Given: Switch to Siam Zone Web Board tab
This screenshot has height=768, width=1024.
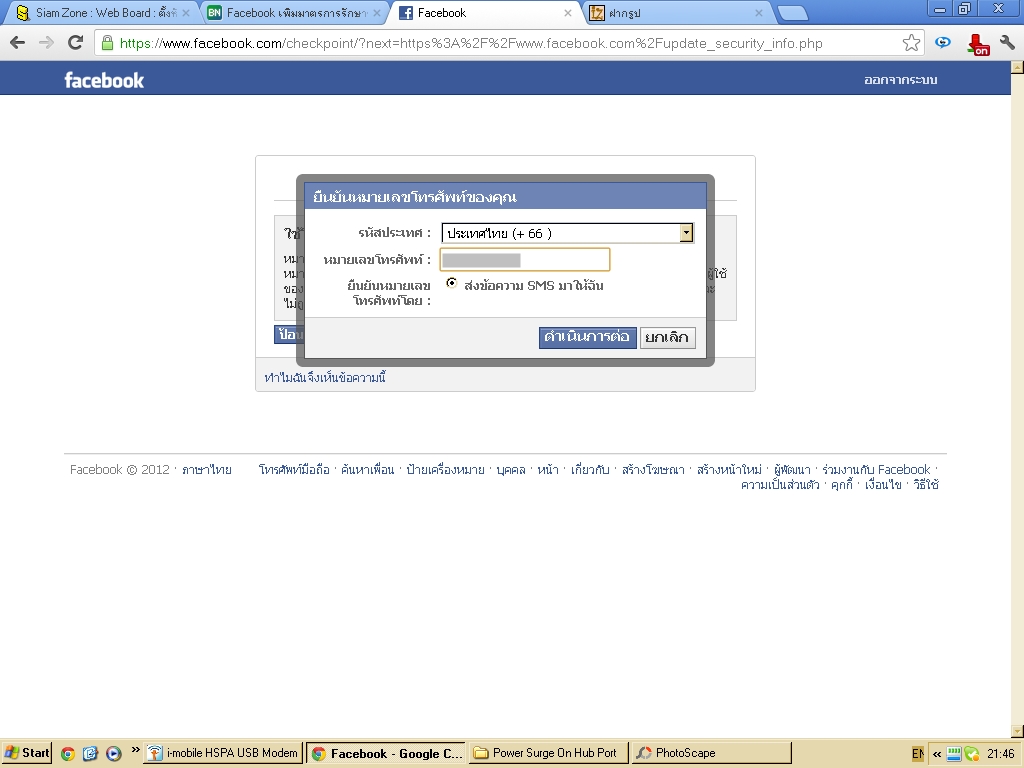Looking at the screenshot, I should 98,13.
